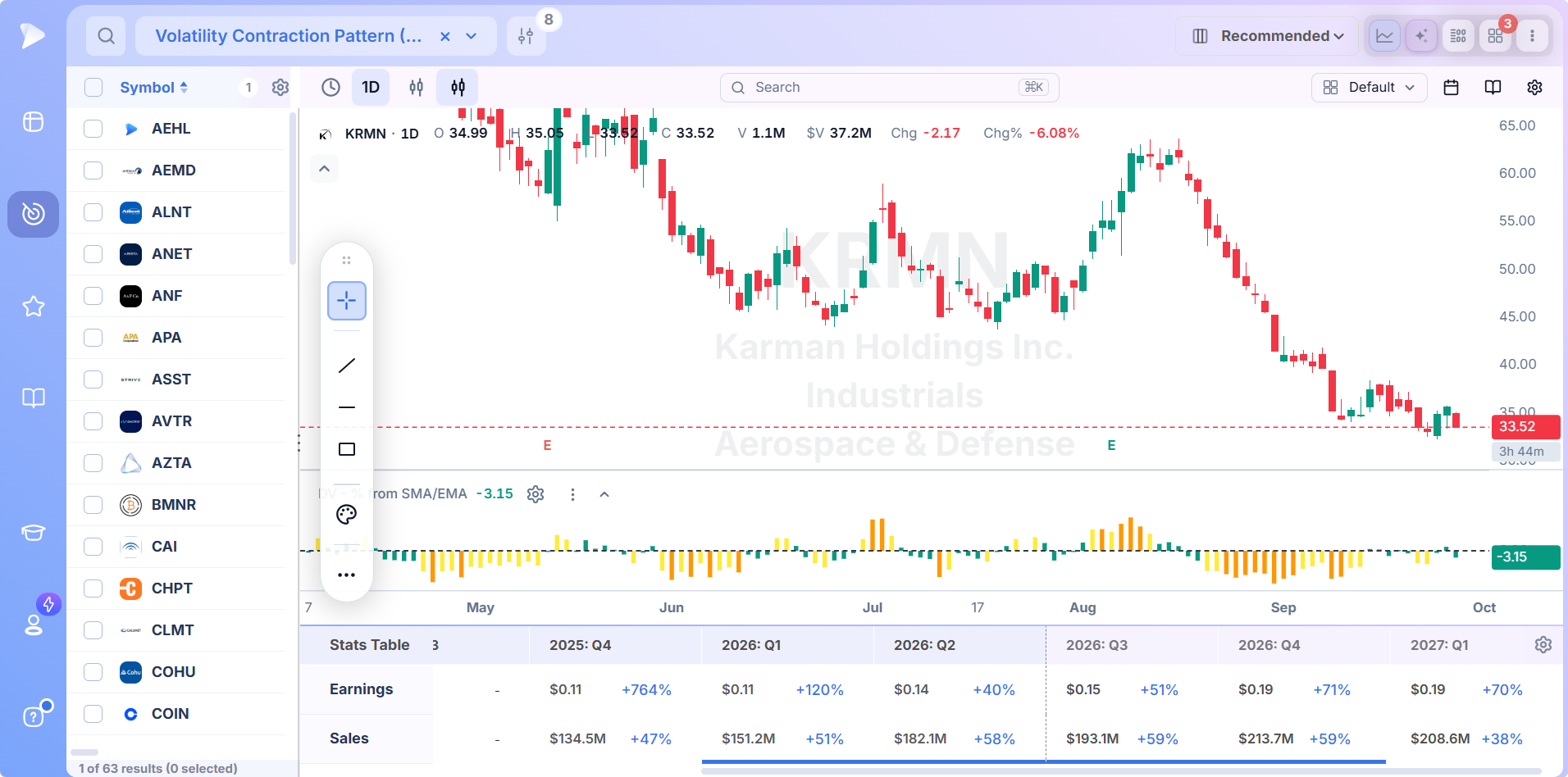
Task: Open the color palette tool
Action: (347, 515)
